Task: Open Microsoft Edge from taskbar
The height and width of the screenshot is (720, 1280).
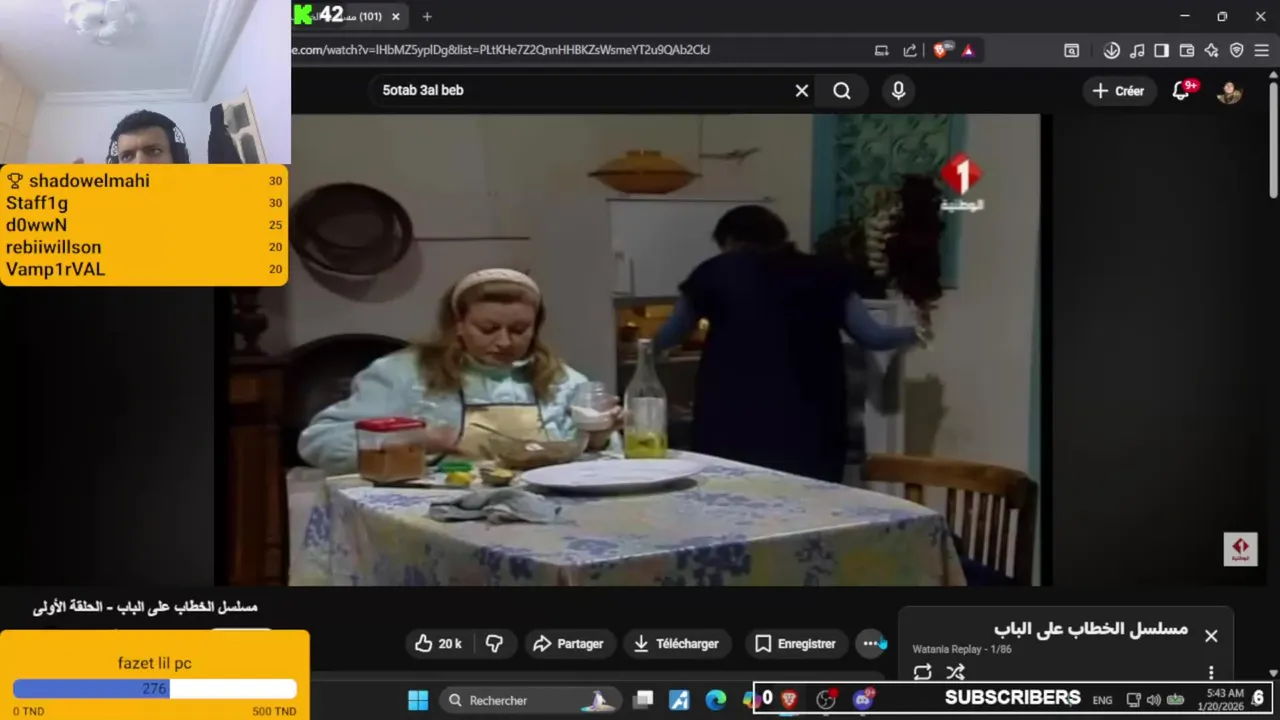Action: click(715, 700)
